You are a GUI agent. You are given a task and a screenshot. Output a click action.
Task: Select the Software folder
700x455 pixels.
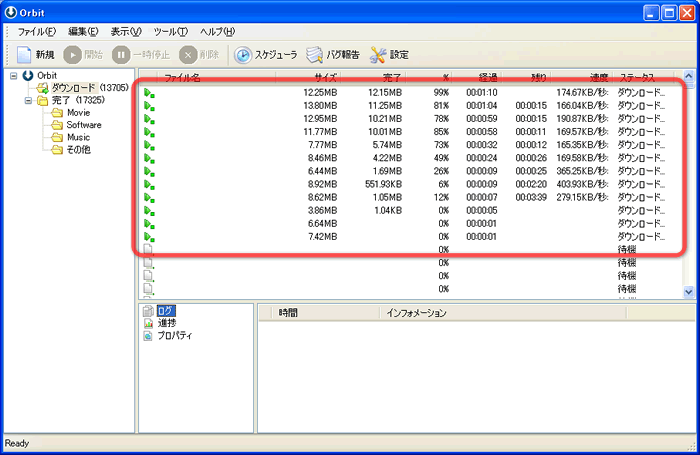tap(84, 125)
